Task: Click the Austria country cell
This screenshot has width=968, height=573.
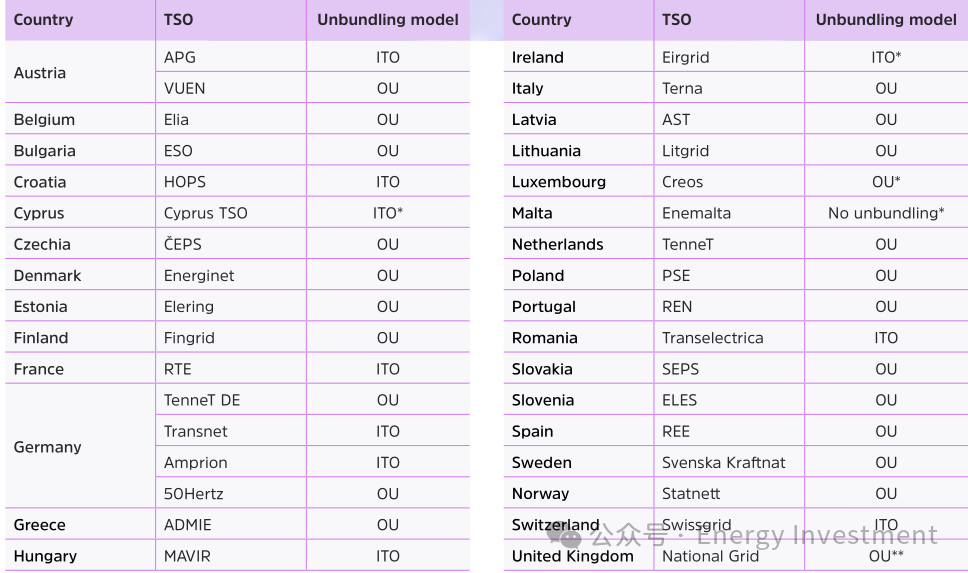Action: coord(40,73)
